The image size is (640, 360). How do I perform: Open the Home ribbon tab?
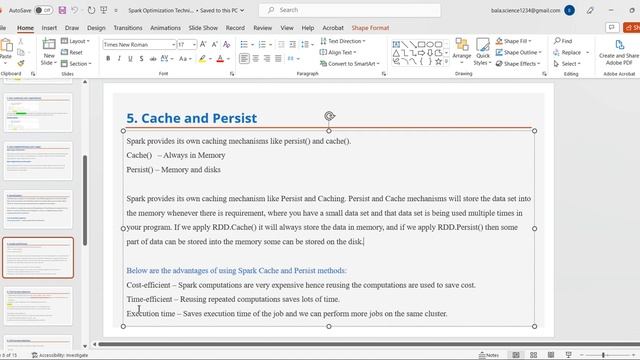(25, 28)
